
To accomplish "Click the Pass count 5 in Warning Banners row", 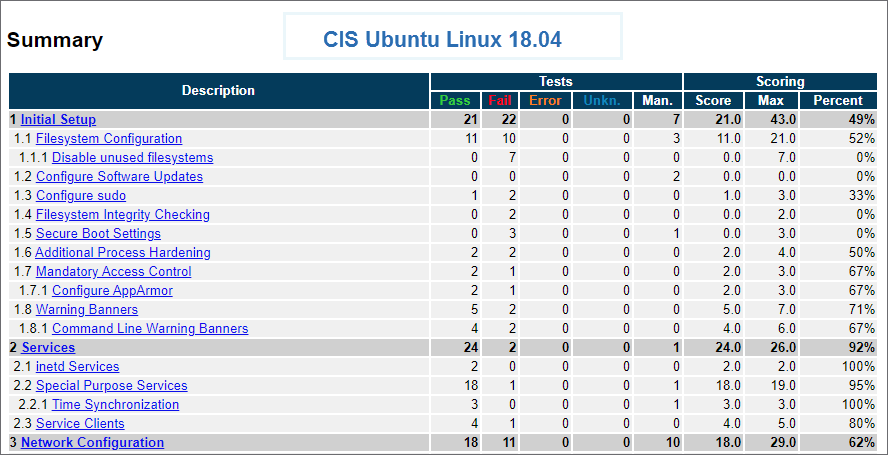I will 474,309.
